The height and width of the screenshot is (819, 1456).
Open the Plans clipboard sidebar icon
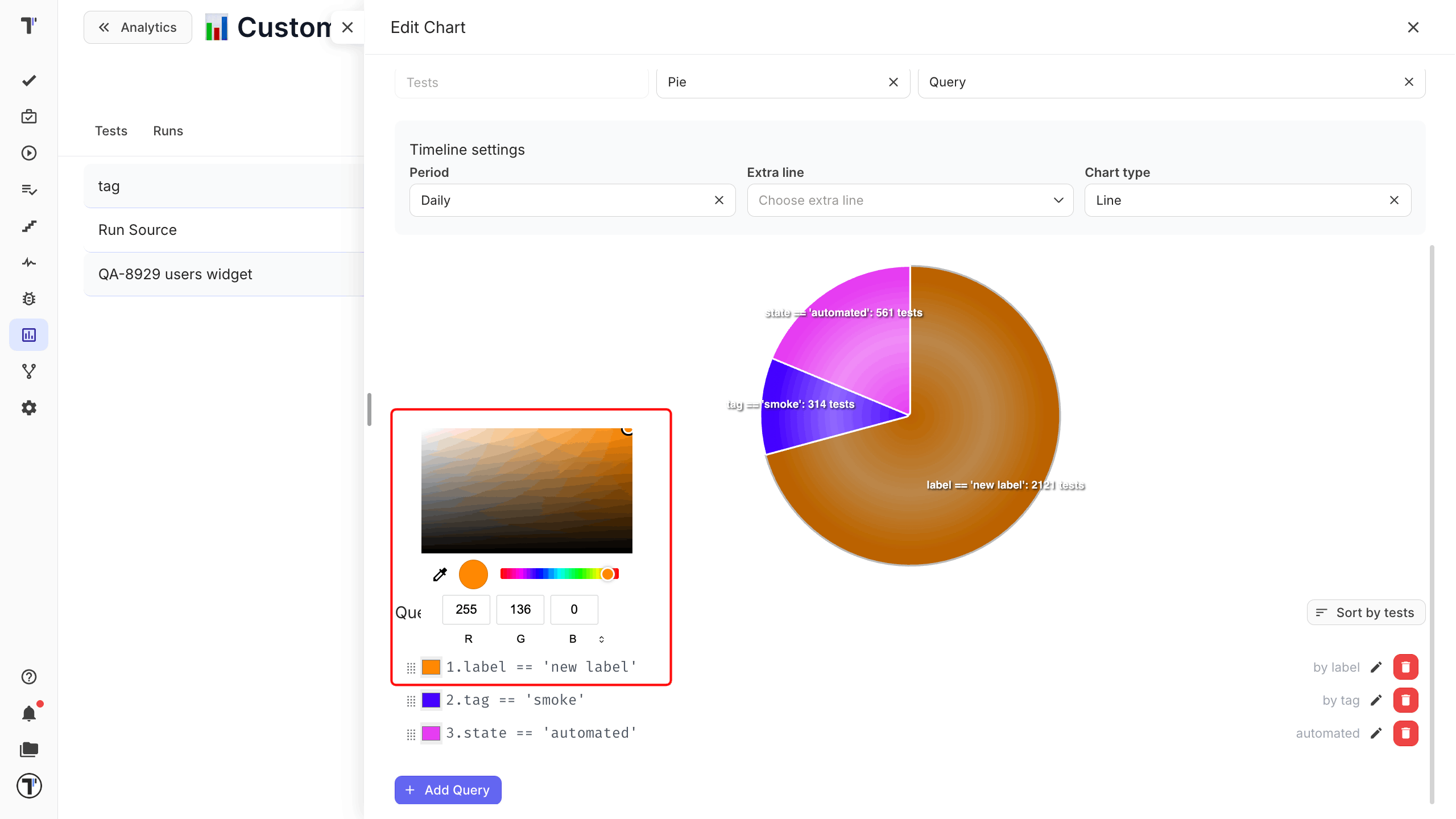(x=29, y=117)
